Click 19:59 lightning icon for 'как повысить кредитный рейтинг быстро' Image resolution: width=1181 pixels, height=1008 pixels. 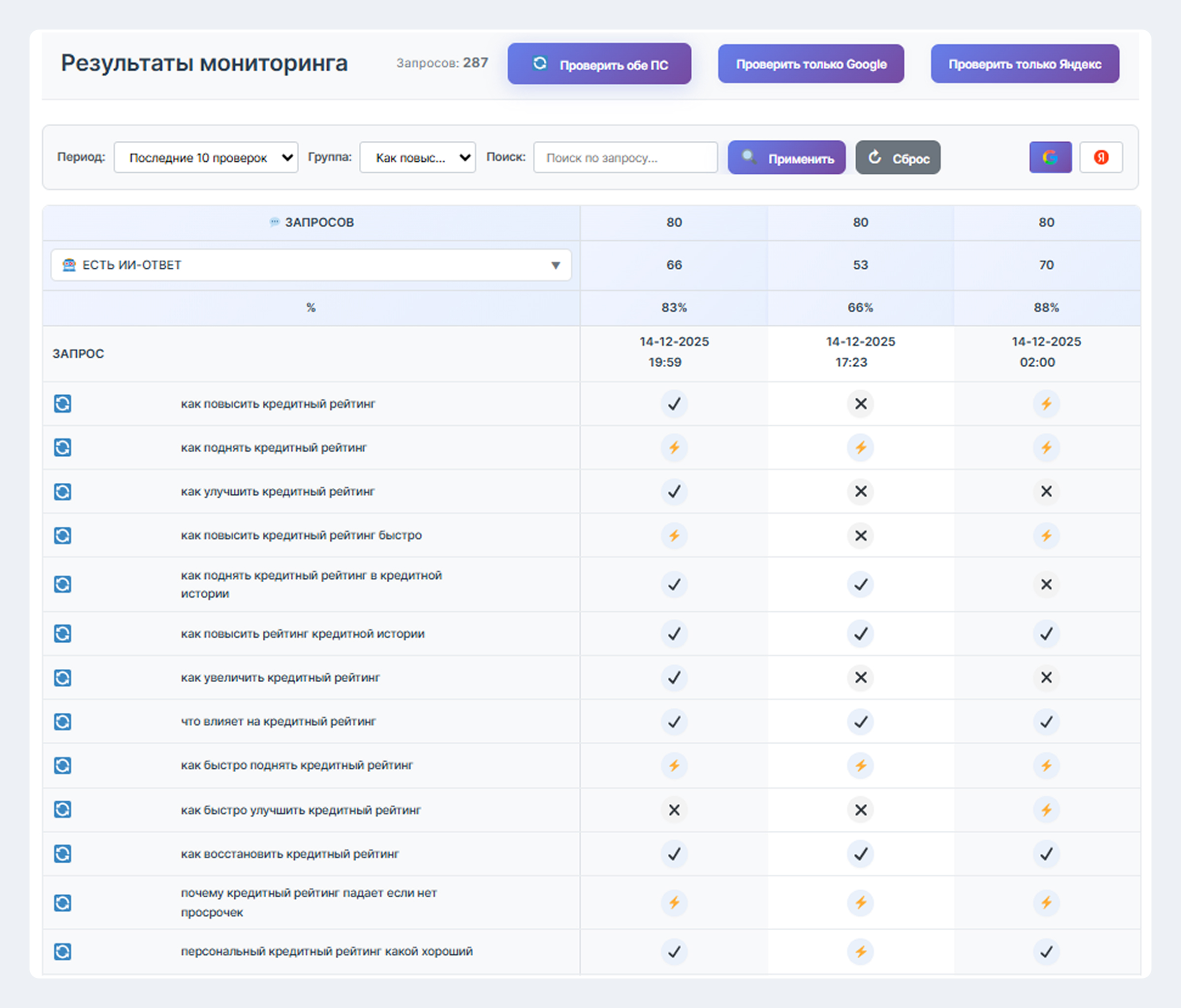click(674, 535)
